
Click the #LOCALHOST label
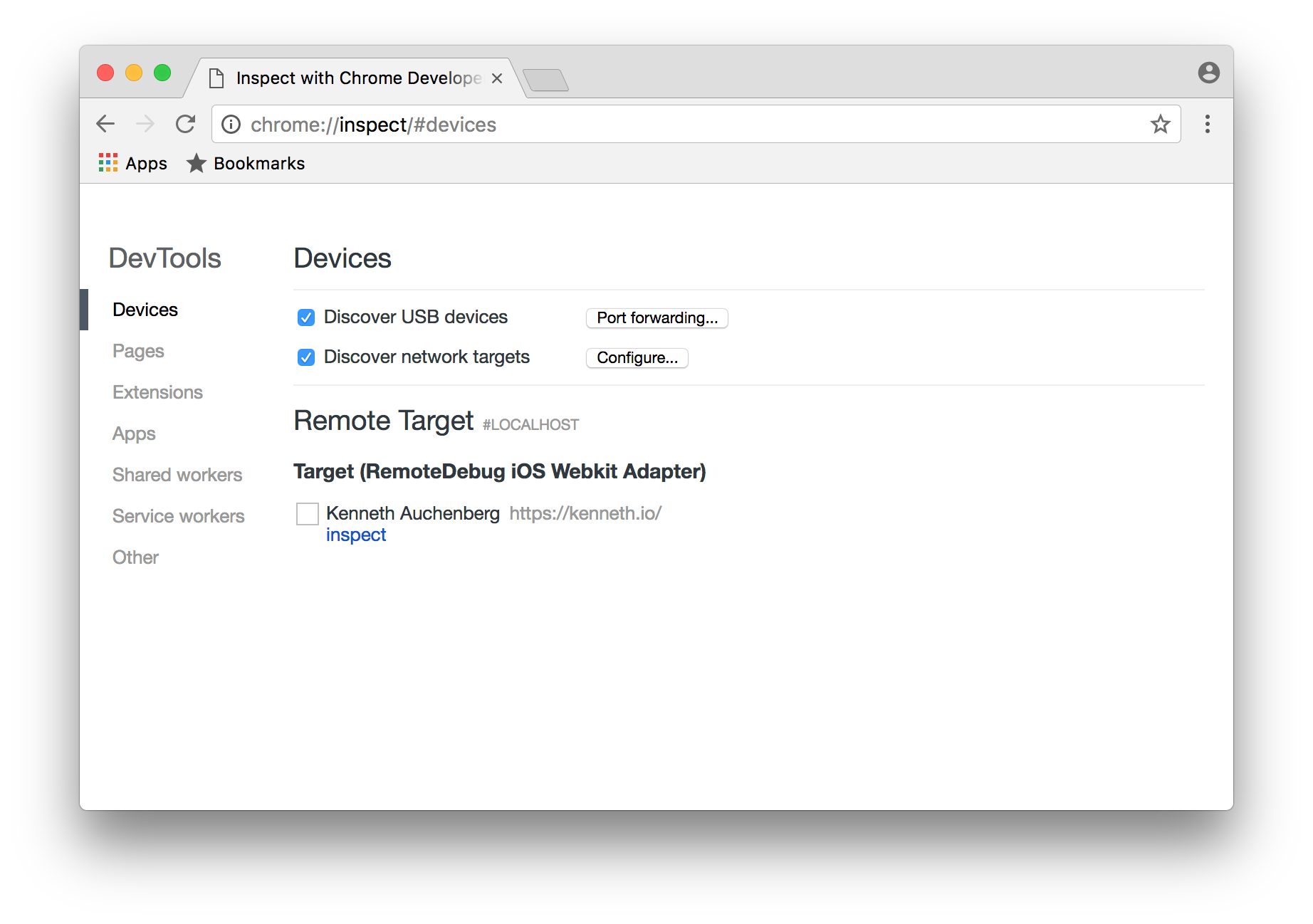click(530, 425)
